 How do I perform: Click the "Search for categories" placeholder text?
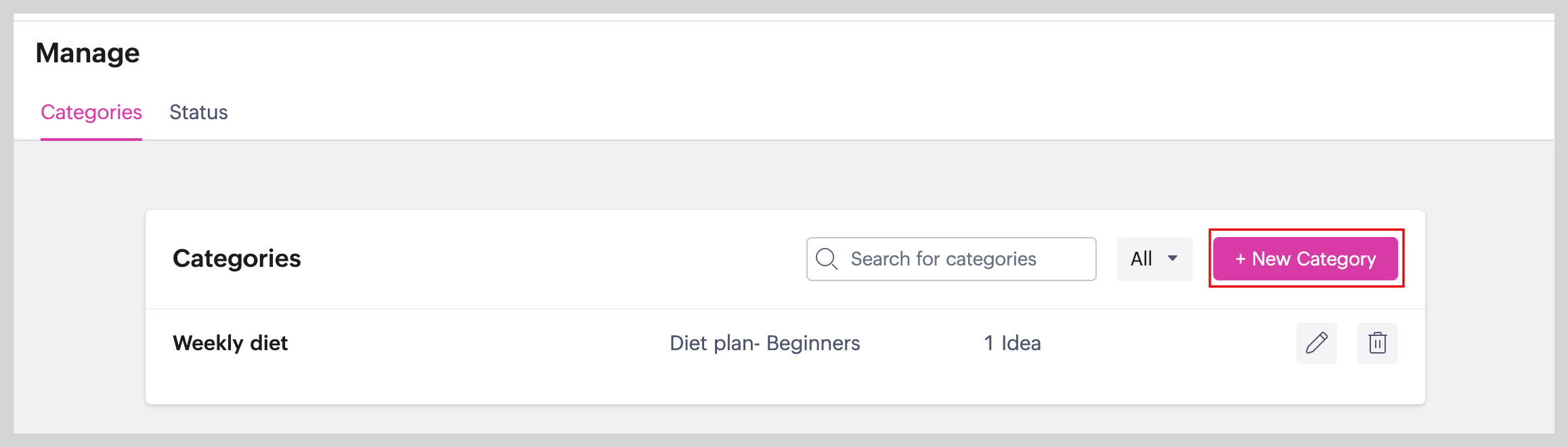943,259
